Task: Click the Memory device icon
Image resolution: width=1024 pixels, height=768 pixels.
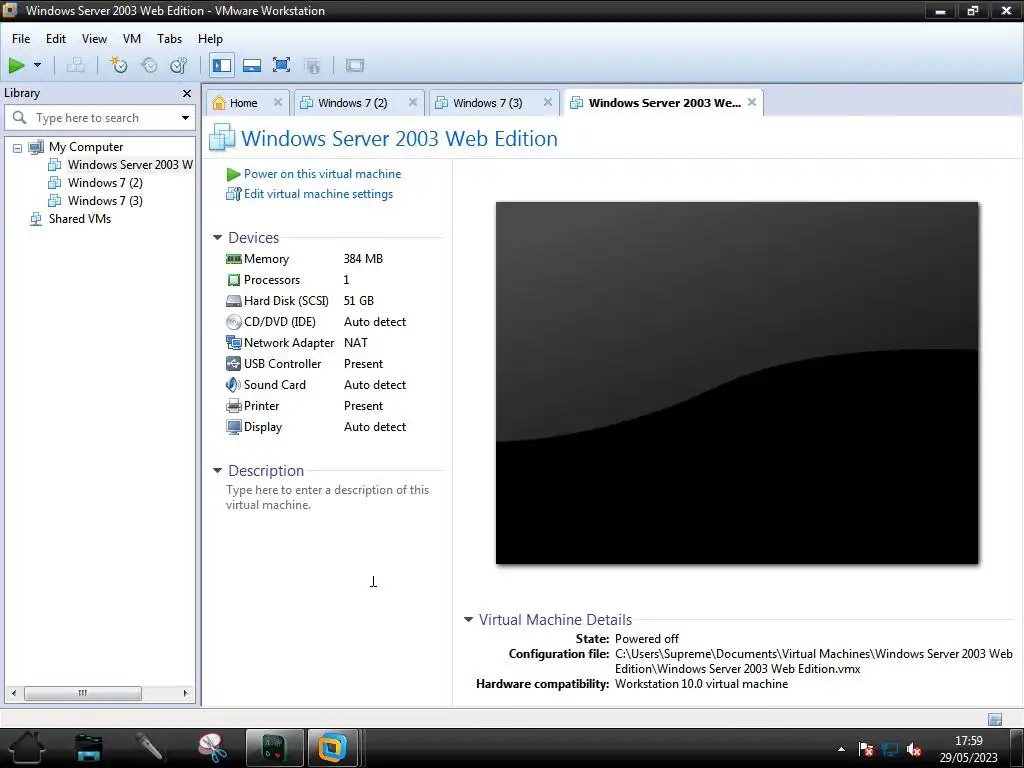Action: (x=233, y=259)
